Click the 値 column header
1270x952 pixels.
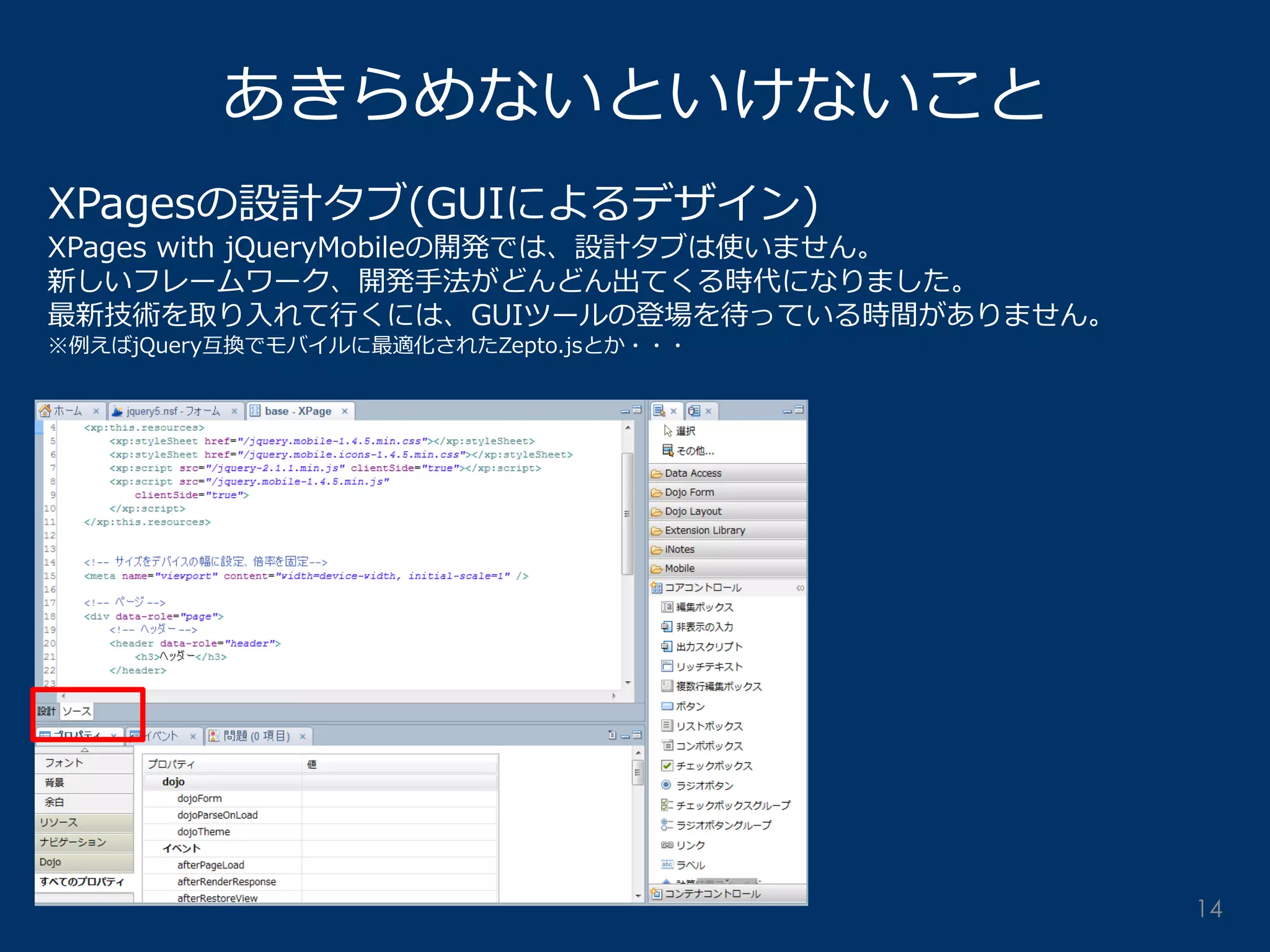400,764
